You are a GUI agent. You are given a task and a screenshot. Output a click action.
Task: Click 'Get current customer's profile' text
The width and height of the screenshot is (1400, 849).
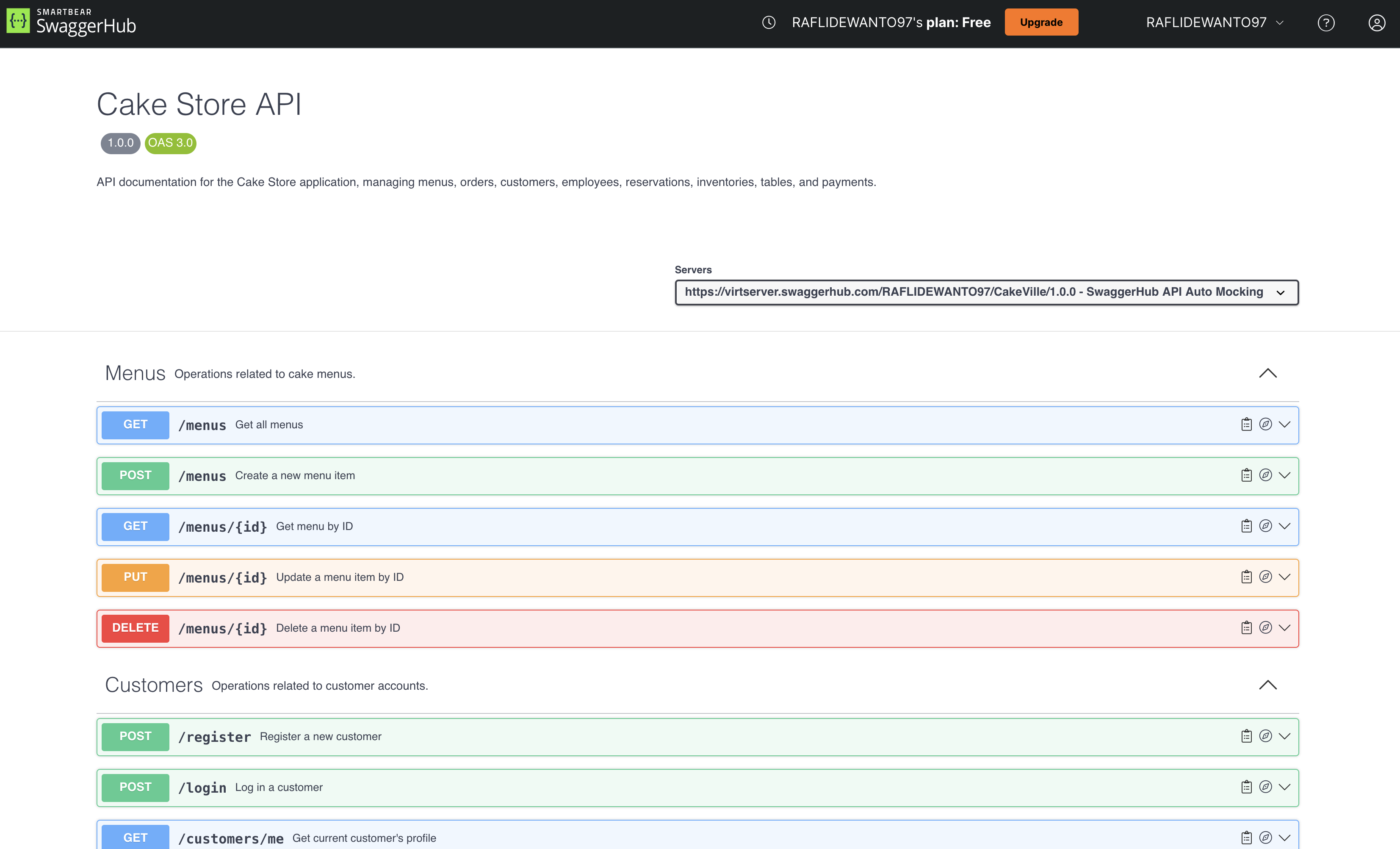364,838
